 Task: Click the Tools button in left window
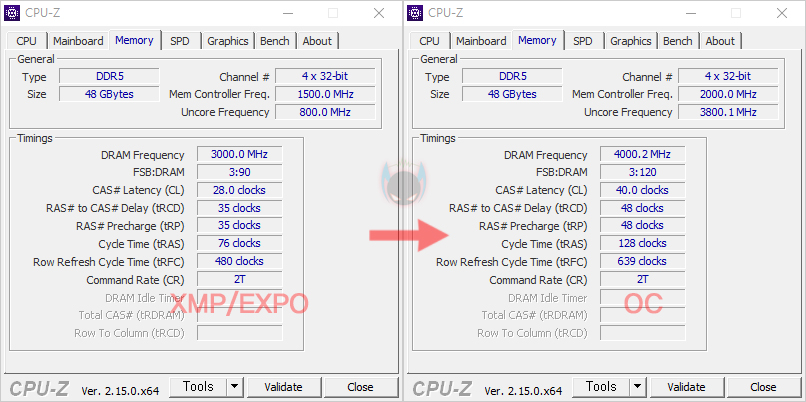198,387
